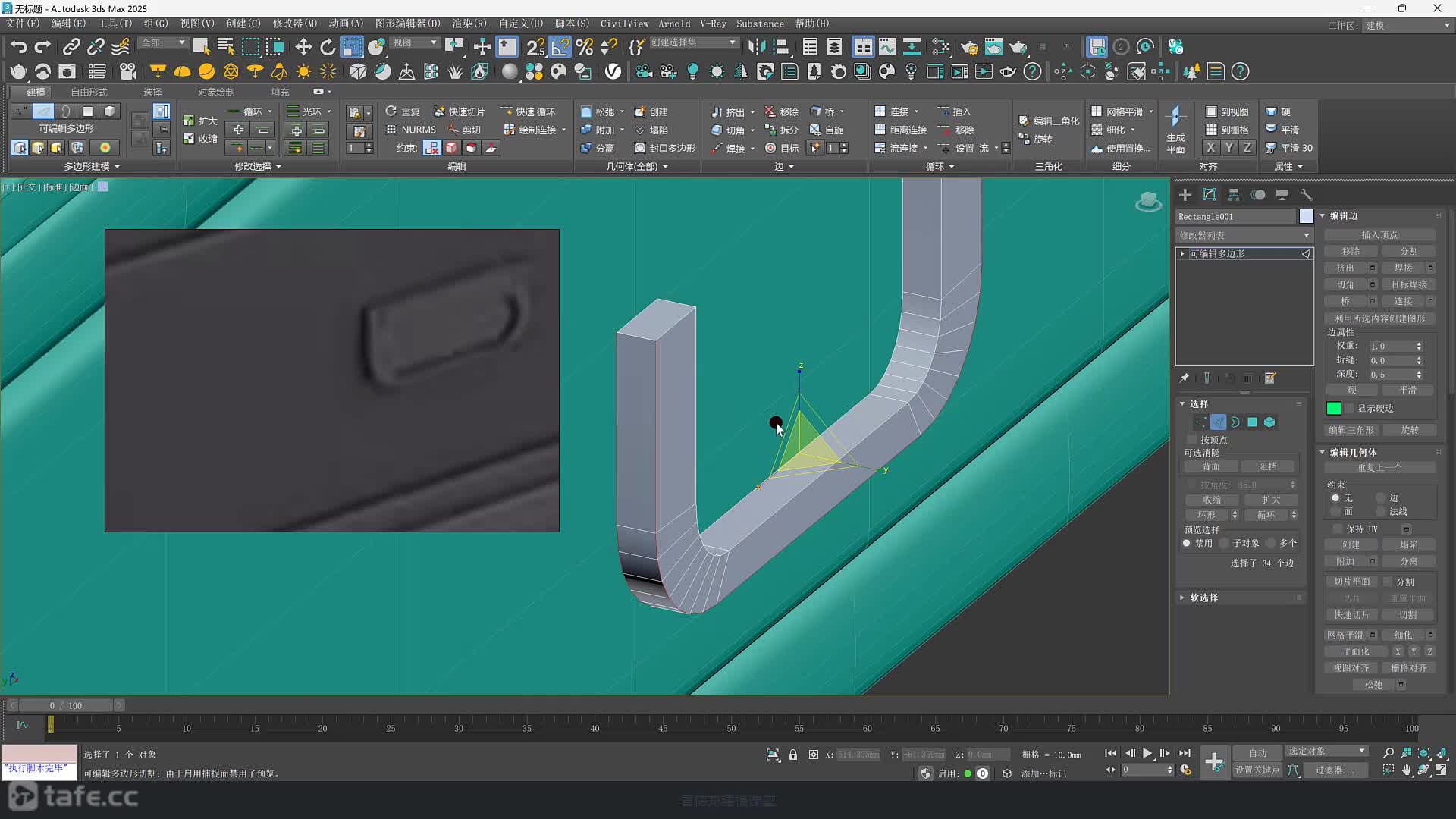Create a teapot primitive from toolbar
1456x819 pixels.
pos(18,71)
